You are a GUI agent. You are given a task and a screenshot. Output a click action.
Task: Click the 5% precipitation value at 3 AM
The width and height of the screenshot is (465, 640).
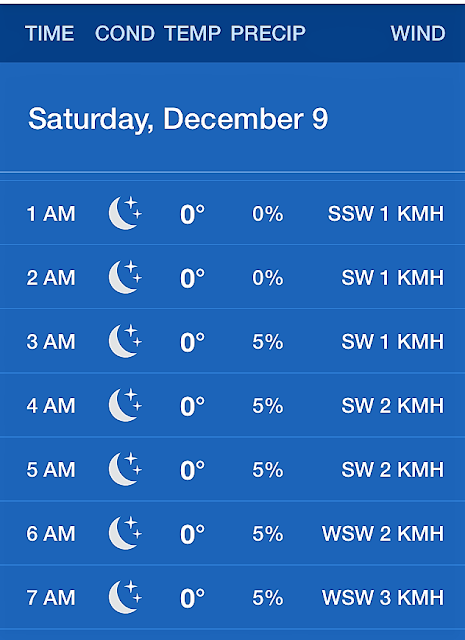268,342
